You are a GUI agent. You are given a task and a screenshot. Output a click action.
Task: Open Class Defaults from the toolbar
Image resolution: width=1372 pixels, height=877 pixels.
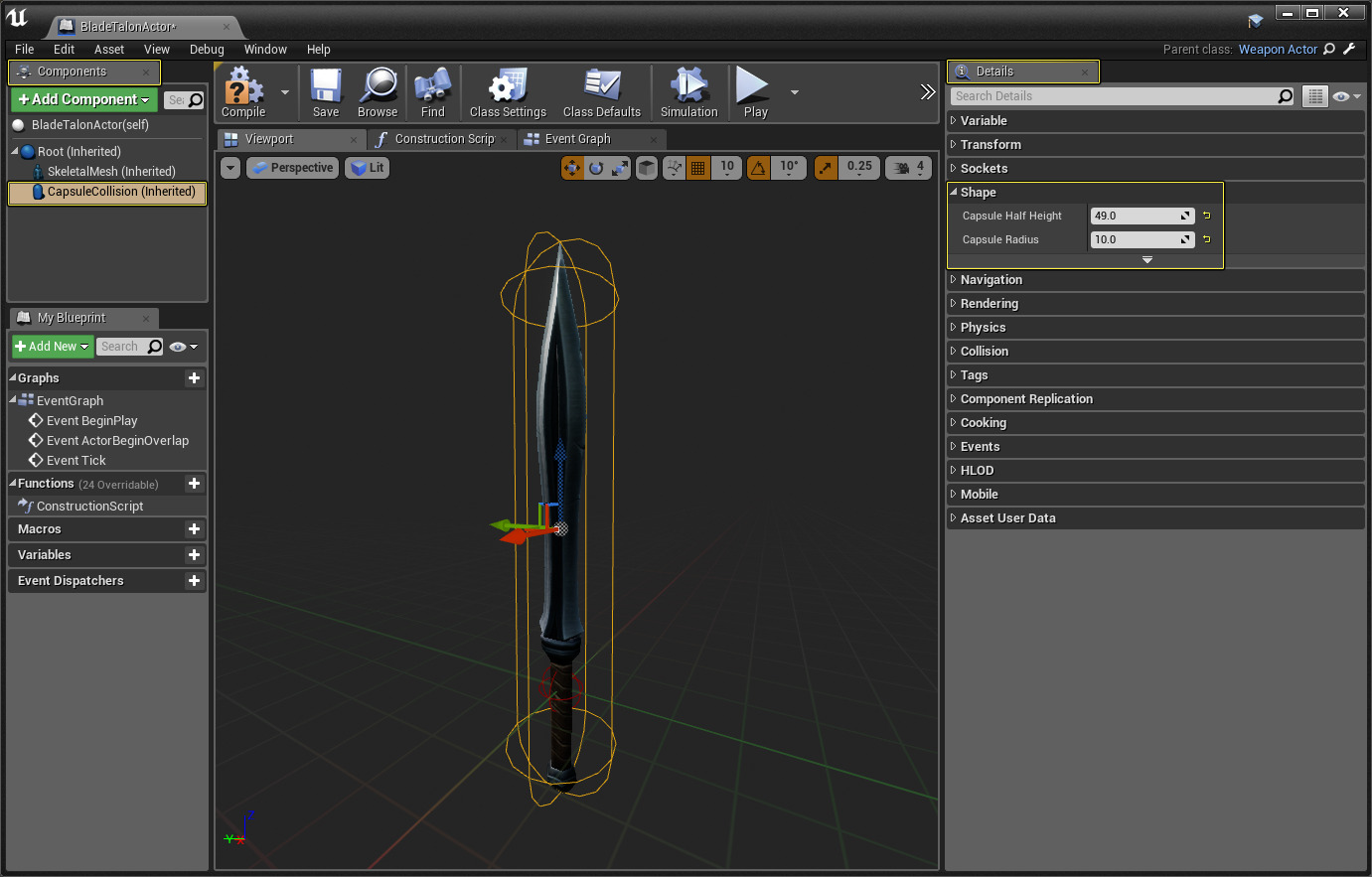[x=601, y=89]
